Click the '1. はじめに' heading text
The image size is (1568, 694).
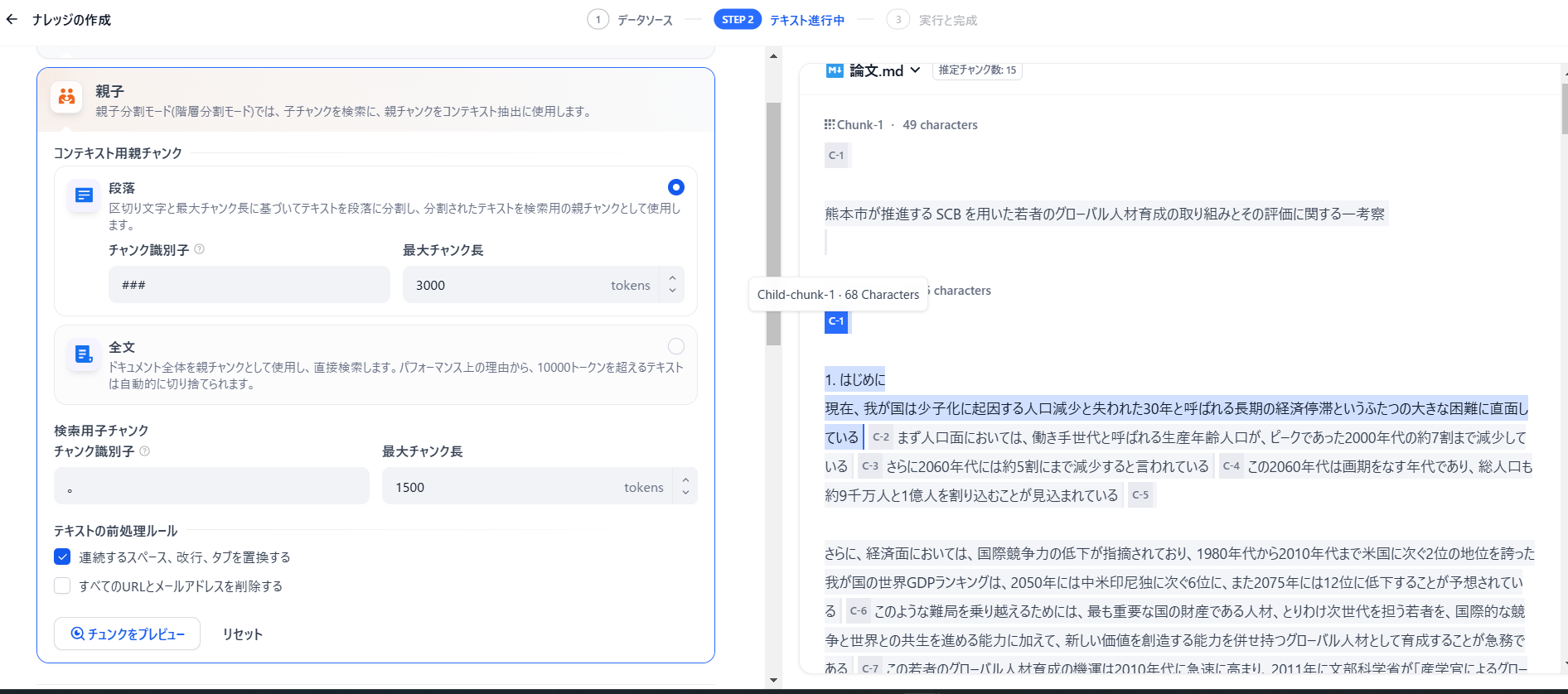tap(855, 379)
